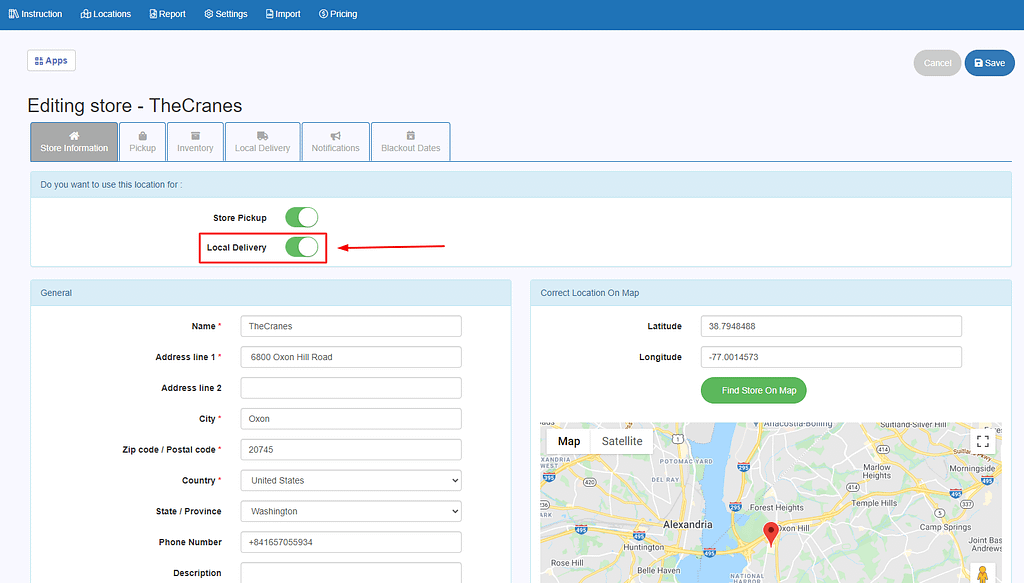The height and width of the screenshot is (583, 1024).
Task: Open the Country dropdown
Action: [351, 481]
